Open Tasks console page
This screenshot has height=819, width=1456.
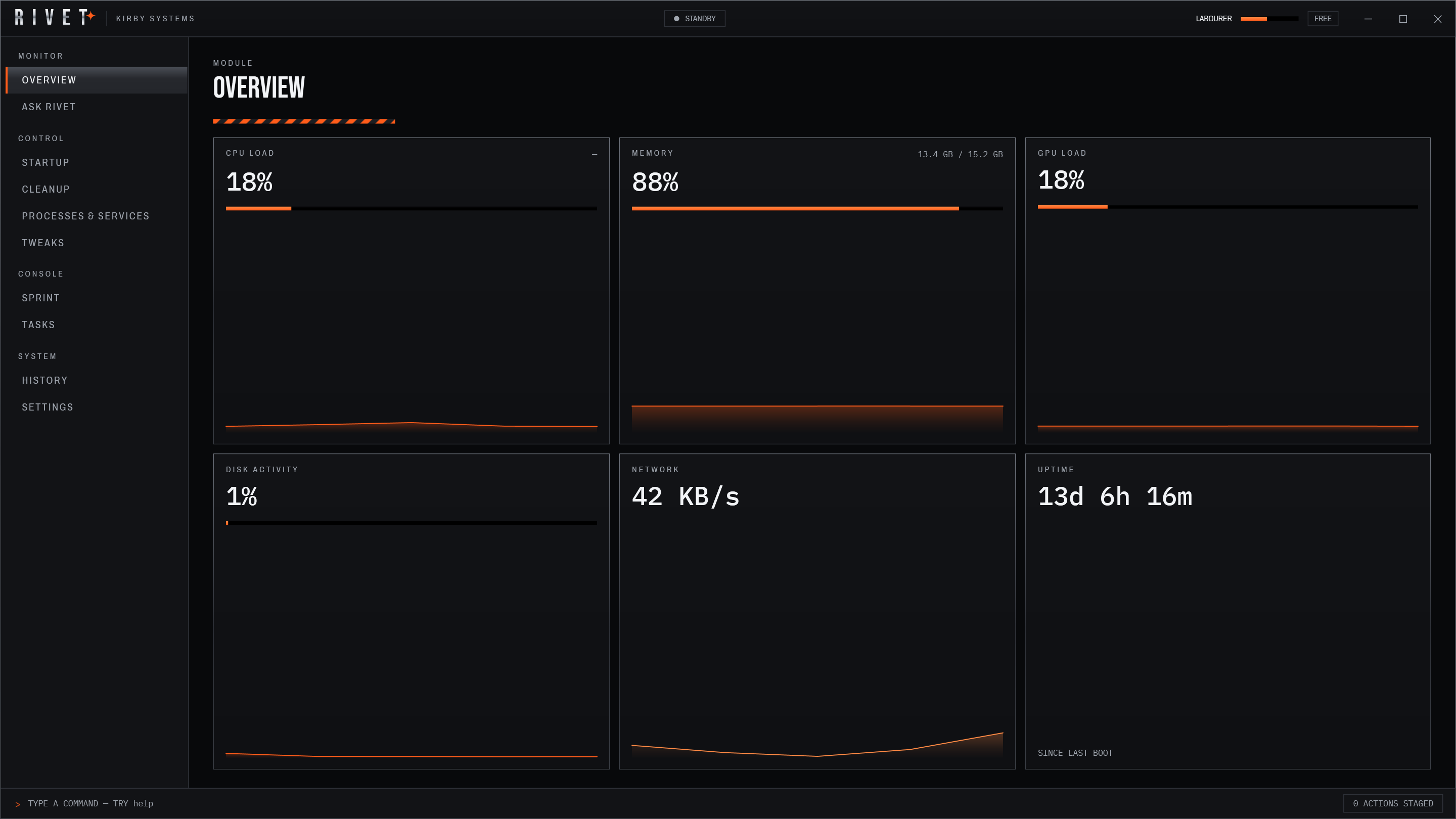coord(97,325)
